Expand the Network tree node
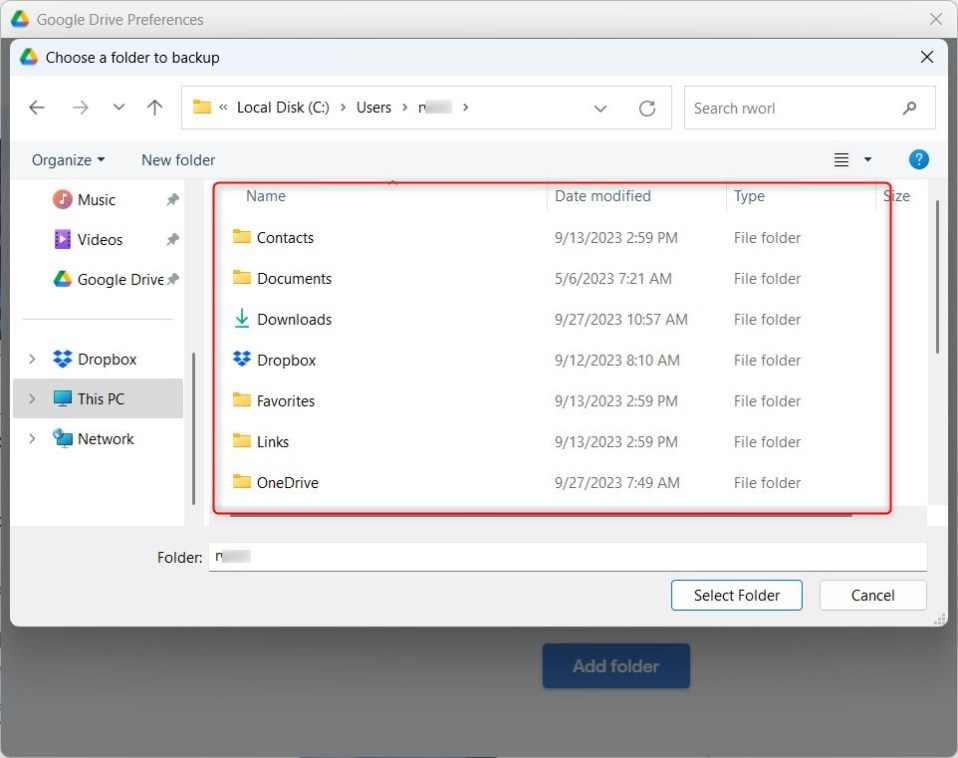The width and height of the screenshot is (958, 758). [x=32, y=439]
